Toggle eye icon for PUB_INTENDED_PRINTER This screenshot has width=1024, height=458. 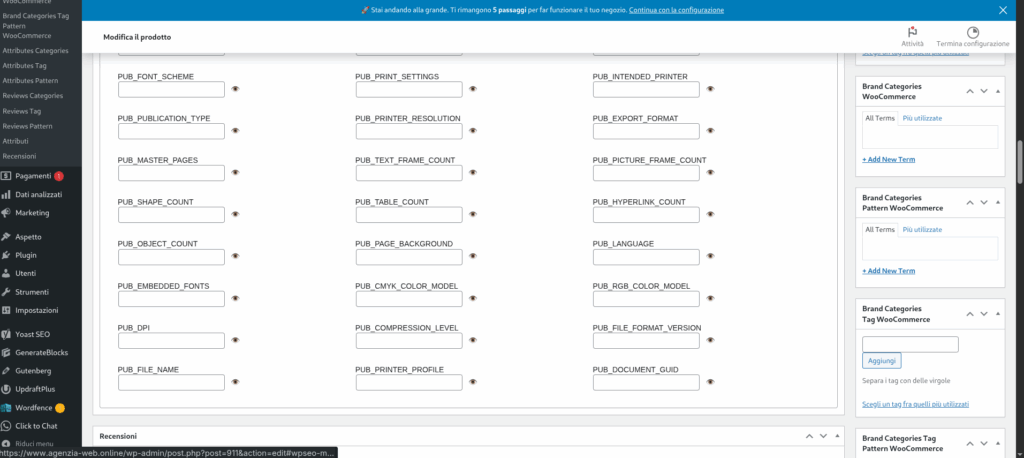711,89
